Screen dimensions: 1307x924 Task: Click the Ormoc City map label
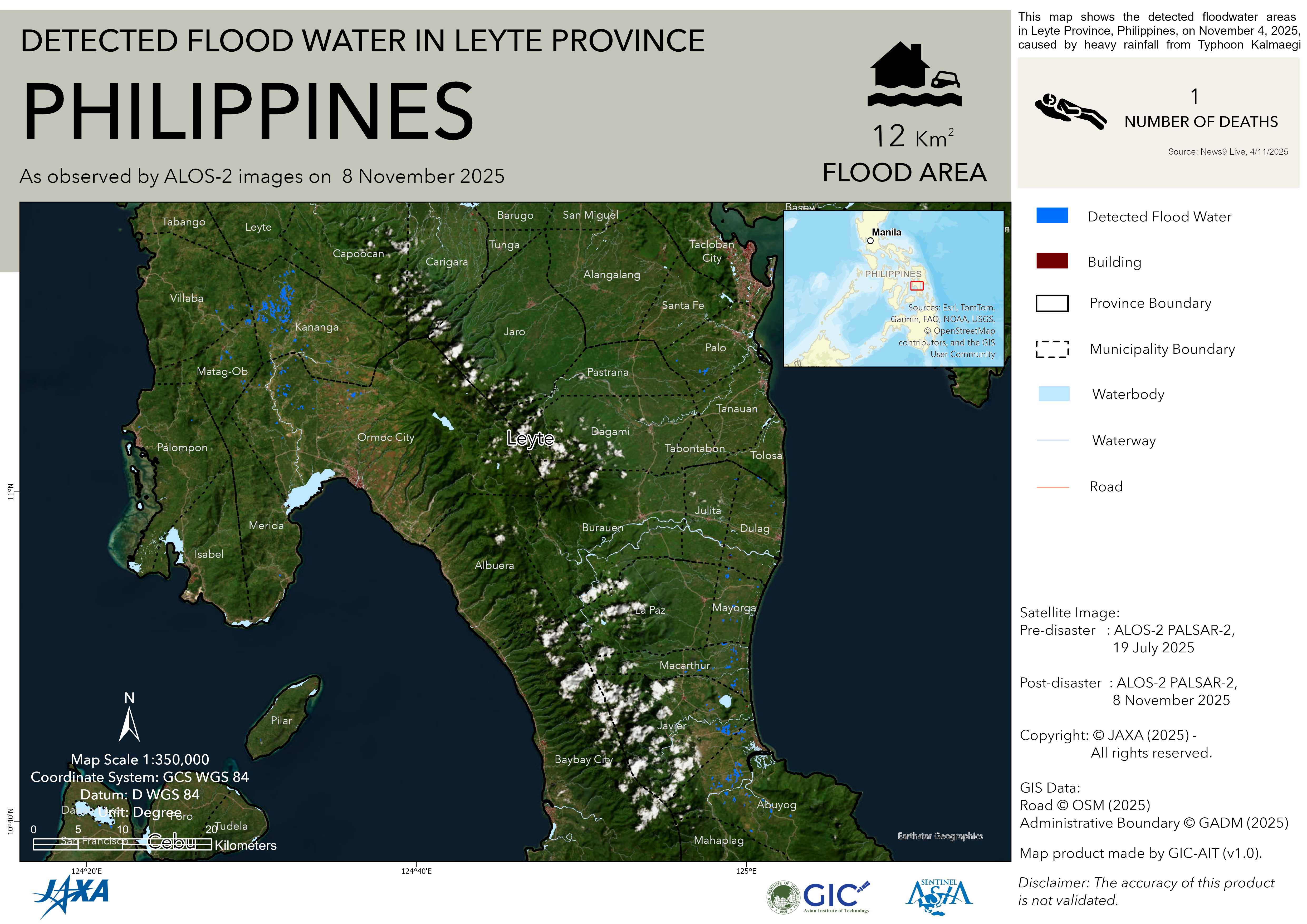pyautogui.click(x=385, y=437)
